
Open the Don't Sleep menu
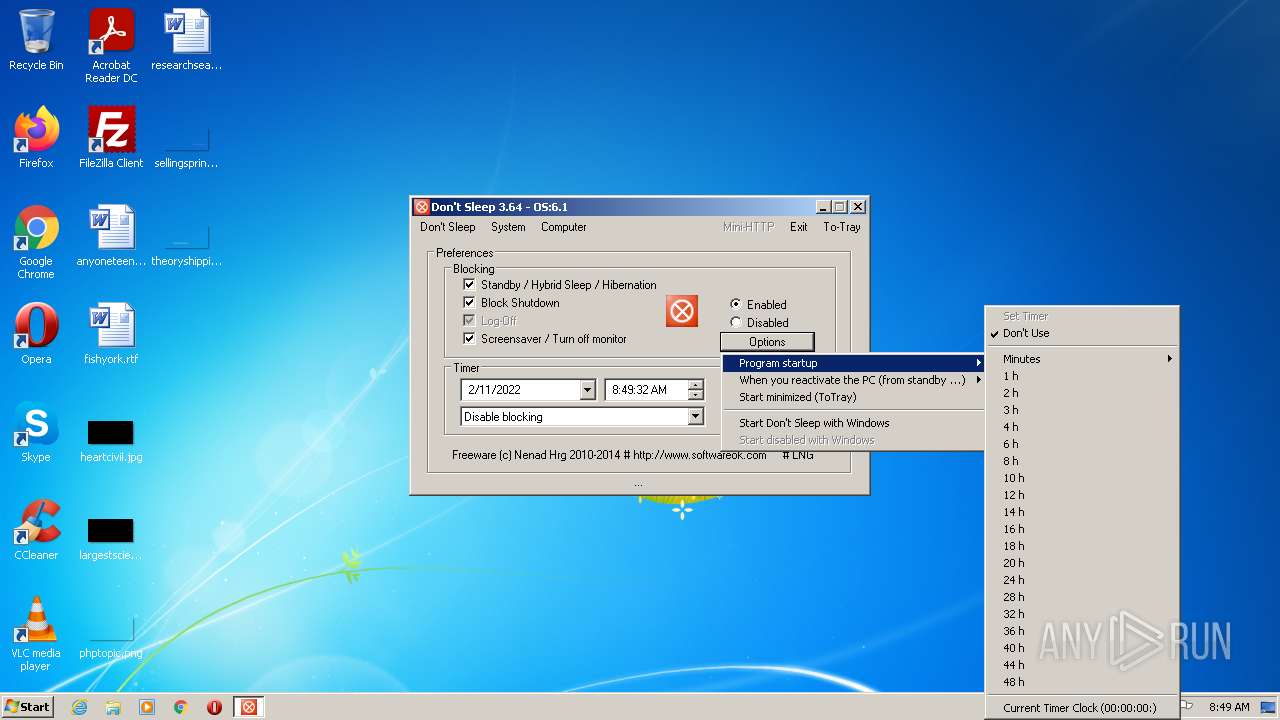coord(447,227)
